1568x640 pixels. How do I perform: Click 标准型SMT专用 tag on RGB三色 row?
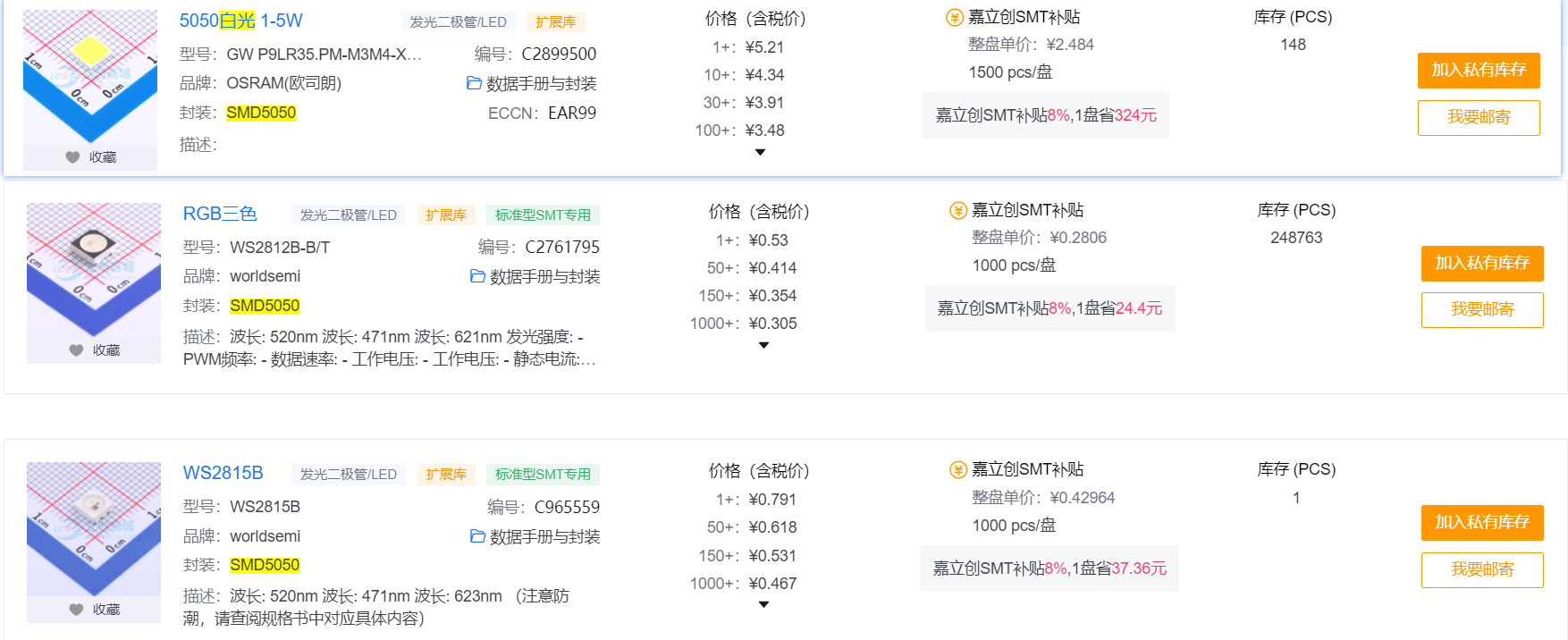tap(543, 215)
